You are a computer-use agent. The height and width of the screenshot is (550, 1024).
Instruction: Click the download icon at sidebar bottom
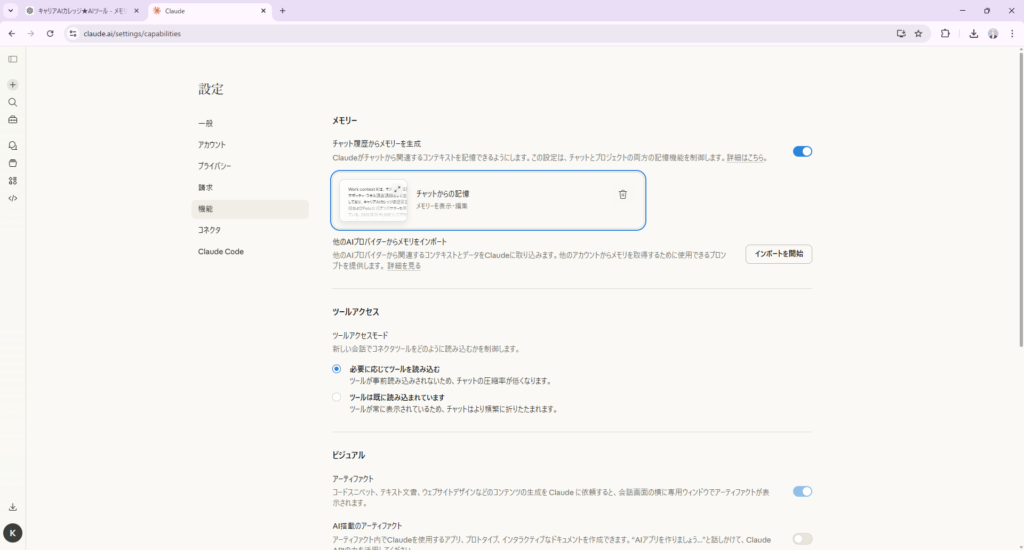pos(13,507)
